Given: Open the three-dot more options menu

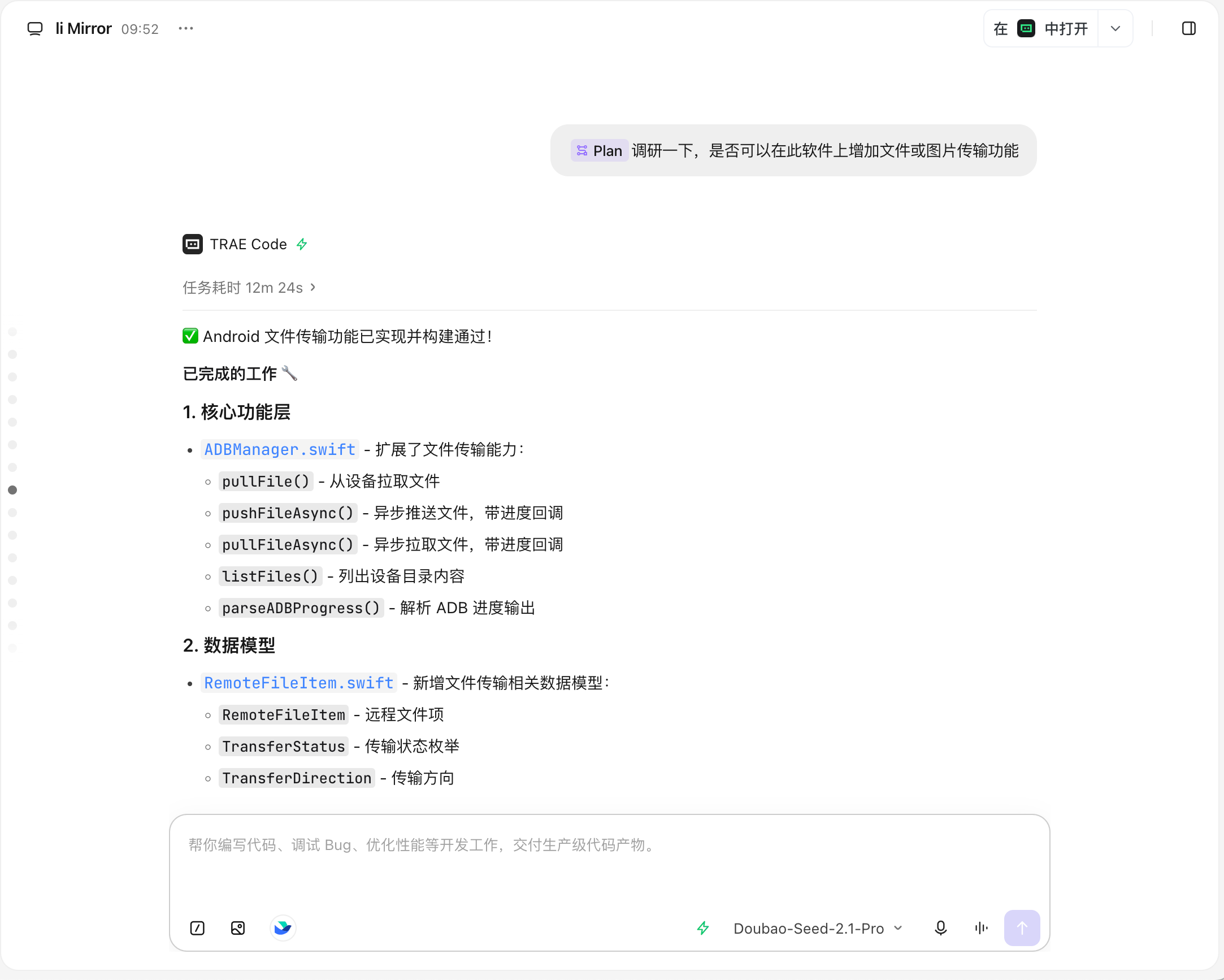Looking at the screenshot, I should 186,28.
